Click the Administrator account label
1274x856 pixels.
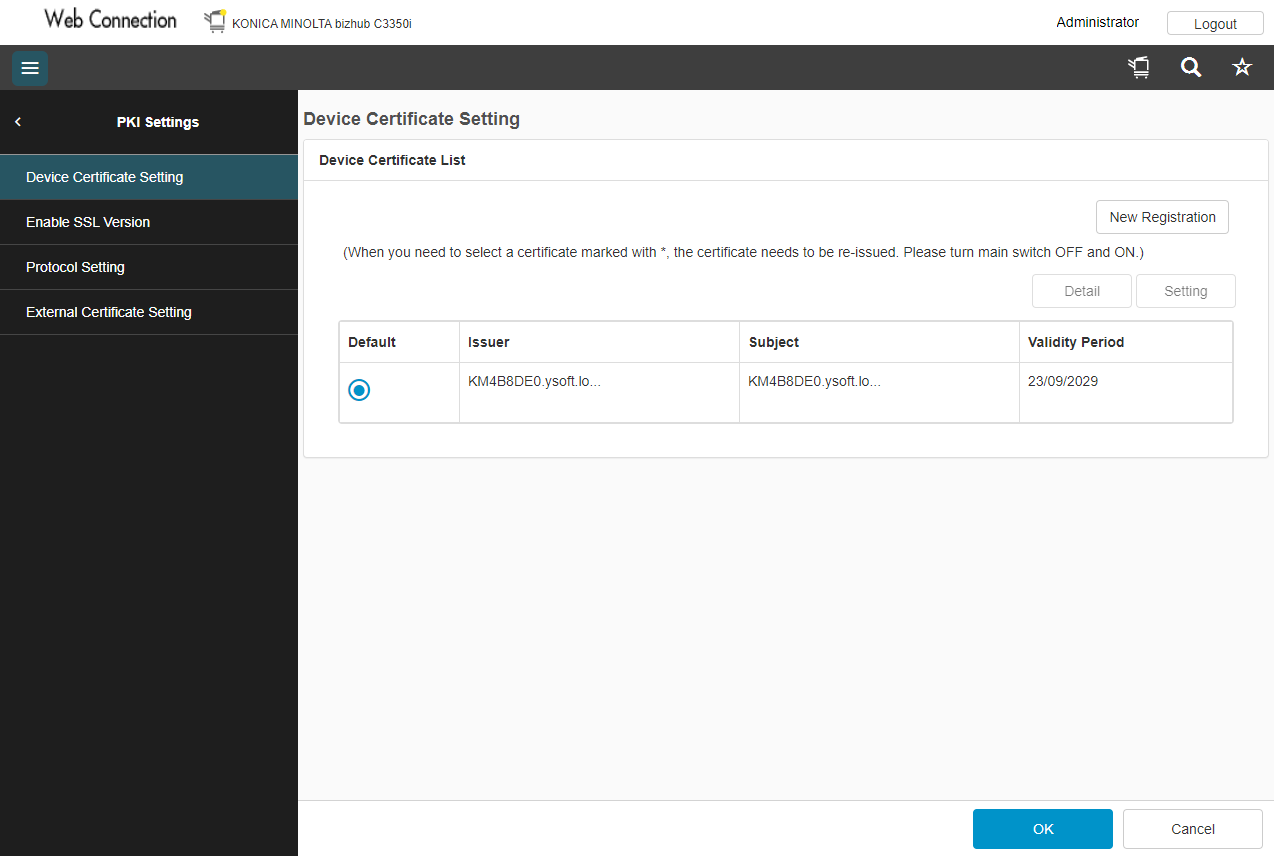(x=1097, y=21)
